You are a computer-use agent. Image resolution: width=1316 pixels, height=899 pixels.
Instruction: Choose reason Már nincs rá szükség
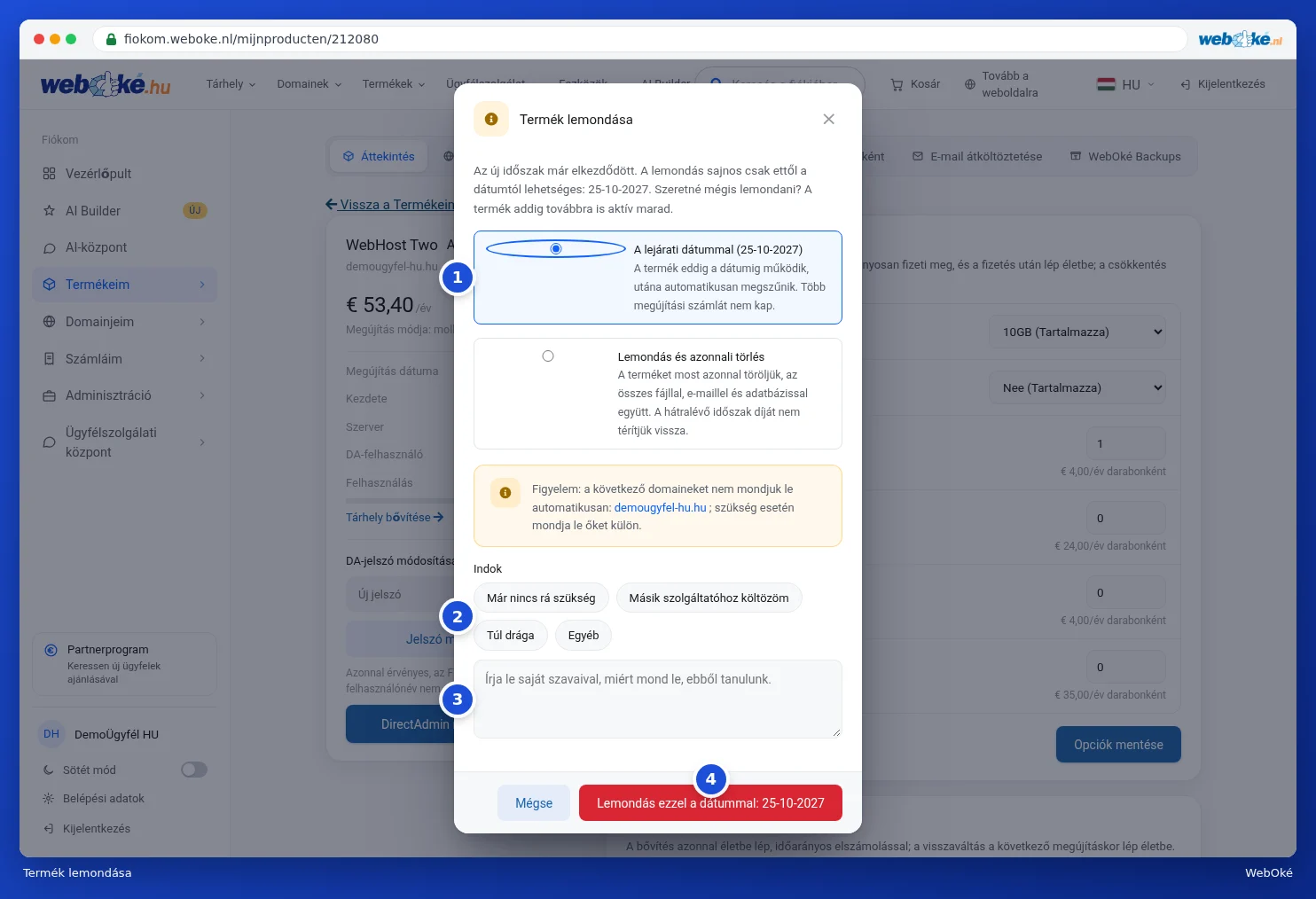[541, 598]
